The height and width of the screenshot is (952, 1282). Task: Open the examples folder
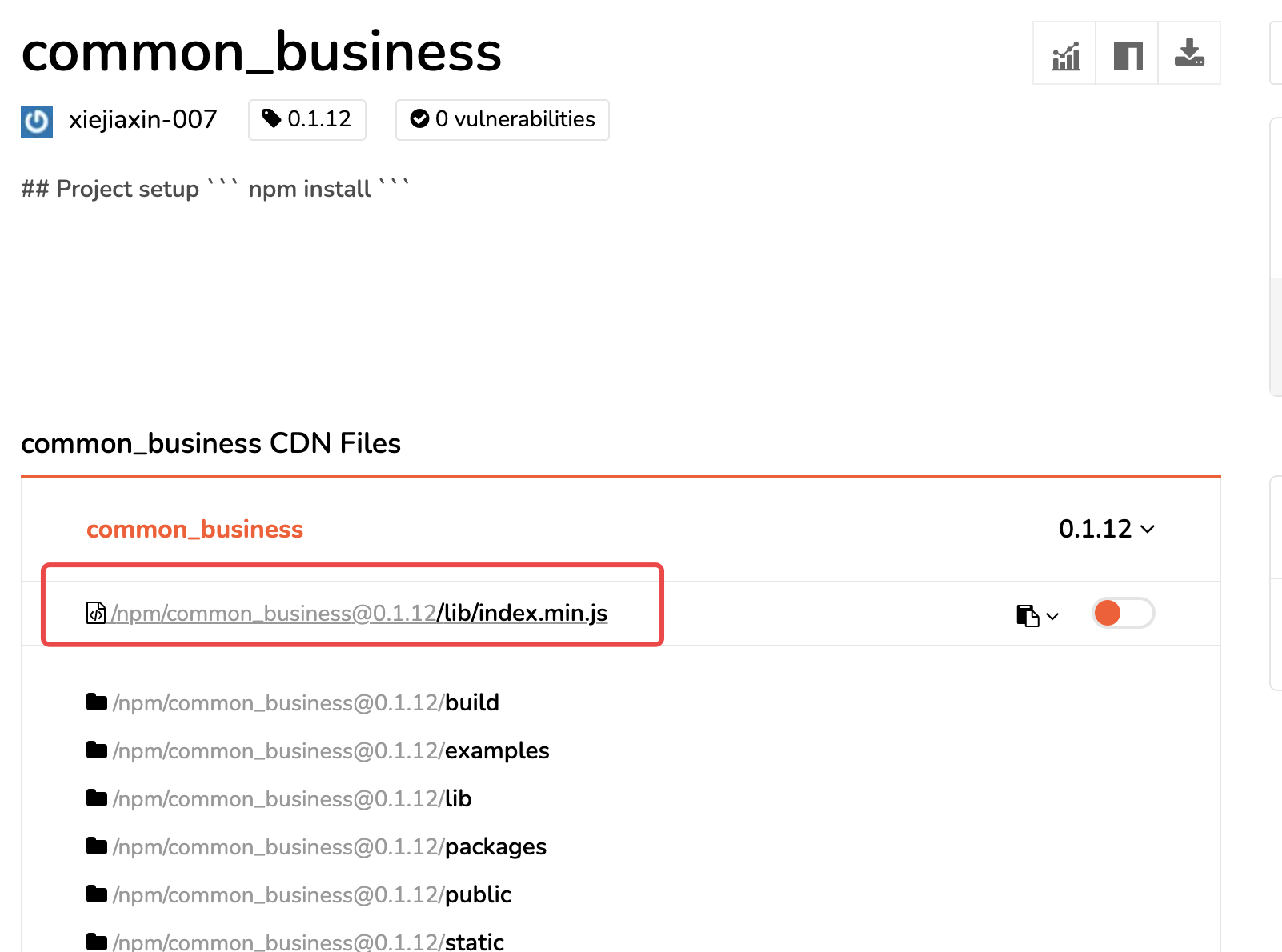click(331, 750)
